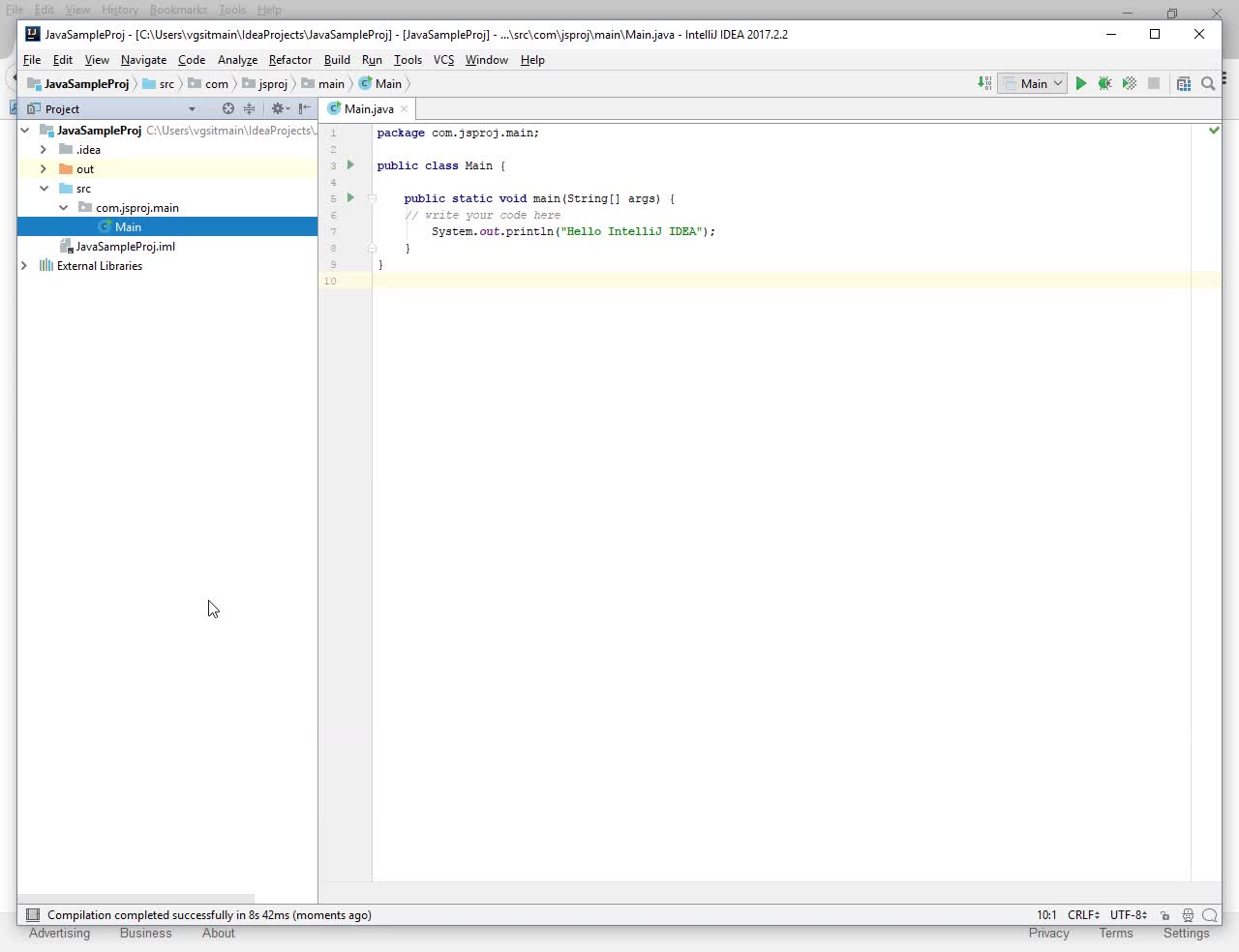Click the Advertising link in the background page
The width and height of the screenshot is (1239, 952).
click(x=59, y=934)
